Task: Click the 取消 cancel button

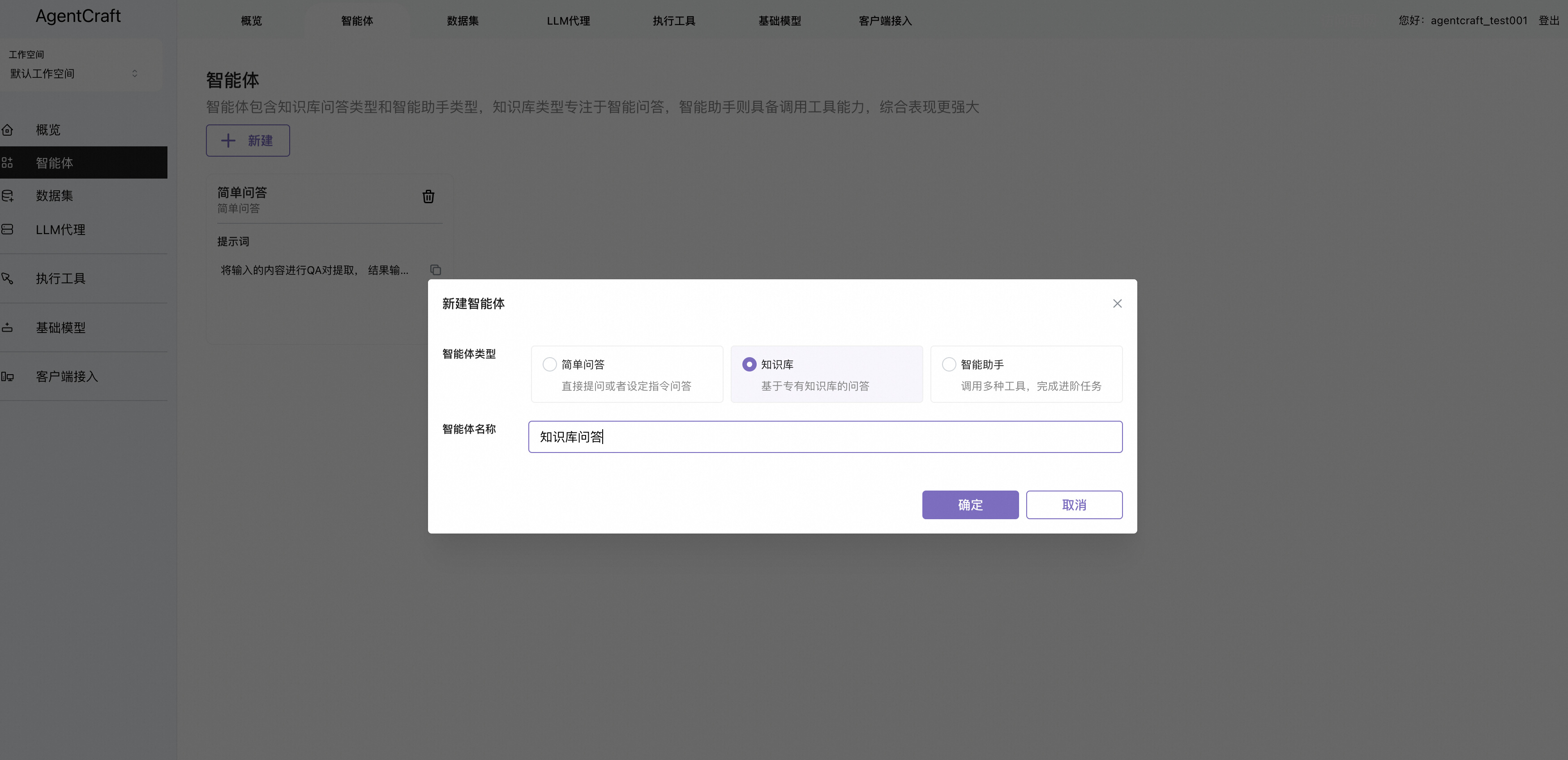Action: [x=1074, y=505]
